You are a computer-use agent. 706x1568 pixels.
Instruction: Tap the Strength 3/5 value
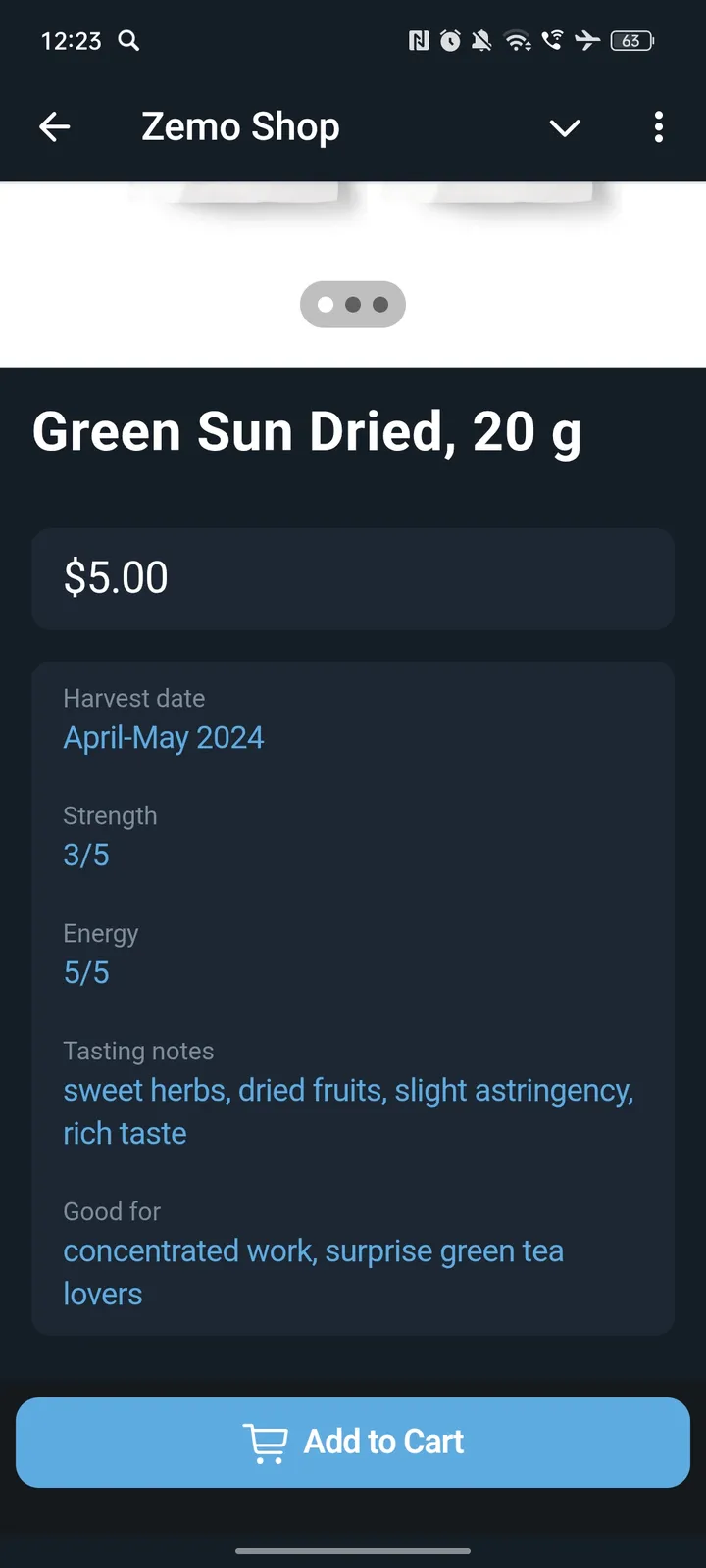coord(86,855)
